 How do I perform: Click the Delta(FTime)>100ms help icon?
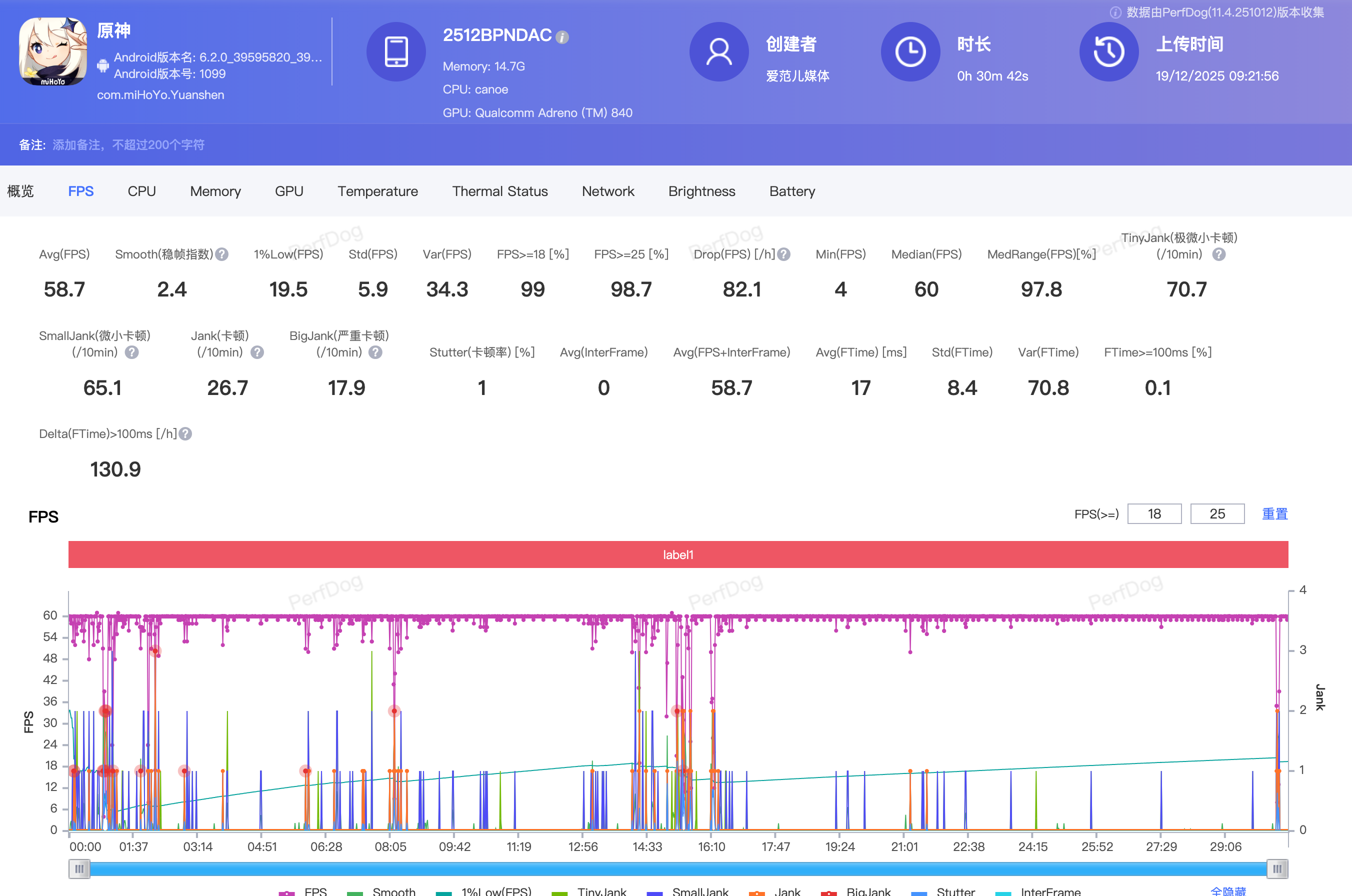point(185,433)
